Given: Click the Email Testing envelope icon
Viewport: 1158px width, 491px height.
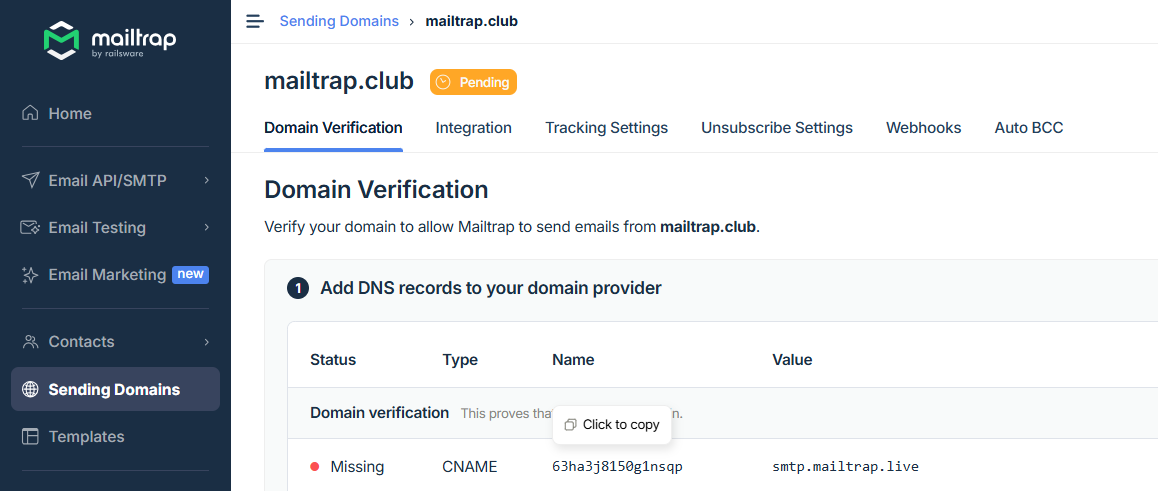Looking at the screenshot, I should (31, 228).
